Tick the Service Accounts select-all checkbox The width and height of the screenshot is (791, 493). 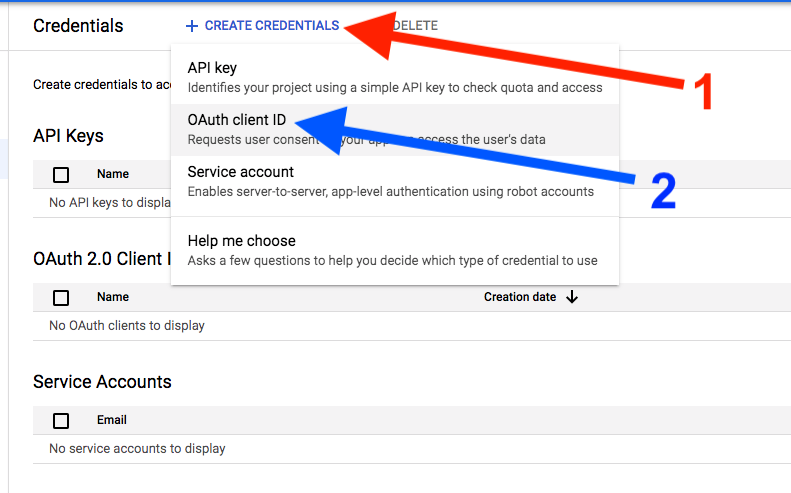(61, 421)
